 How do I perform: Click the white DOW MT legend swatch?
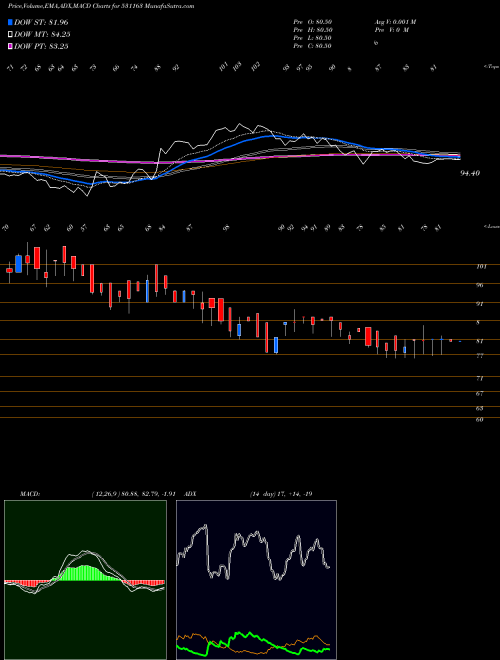point(11,34)
